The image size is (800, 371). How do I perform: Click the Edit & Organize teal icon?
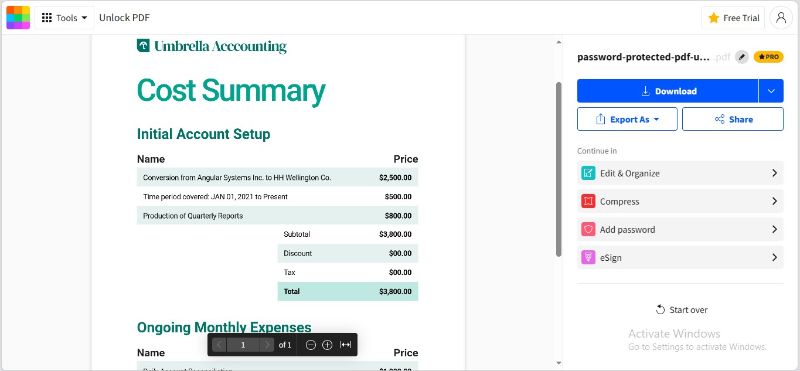(x=588, y=173)
